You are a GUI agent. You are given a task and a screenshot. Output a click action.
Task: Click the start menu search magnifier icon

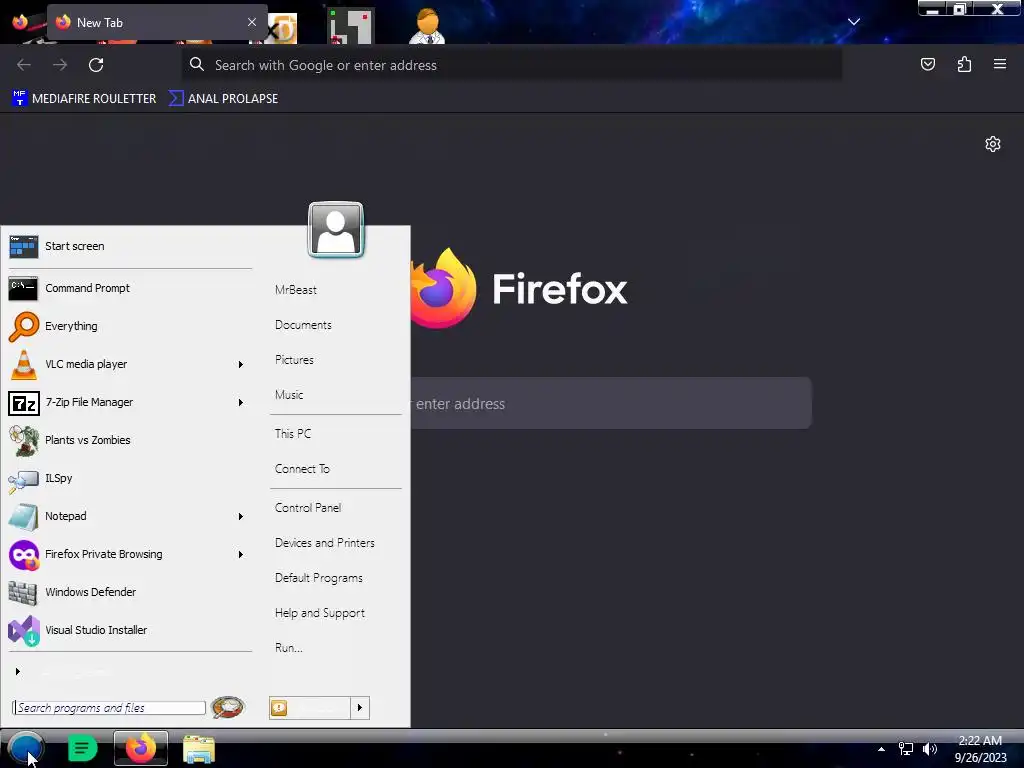click(x=227, y=707)
